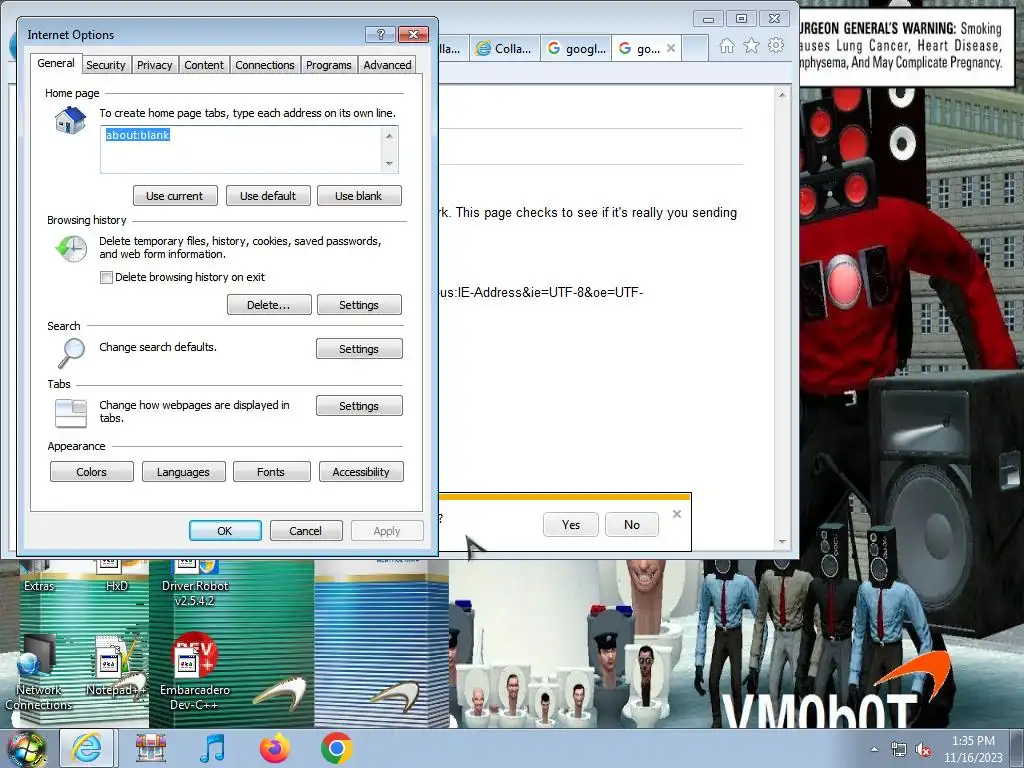The height and width of the screenshot is (768, 1024).
Task: Open the Windows Start button
Action: point(26,749)
